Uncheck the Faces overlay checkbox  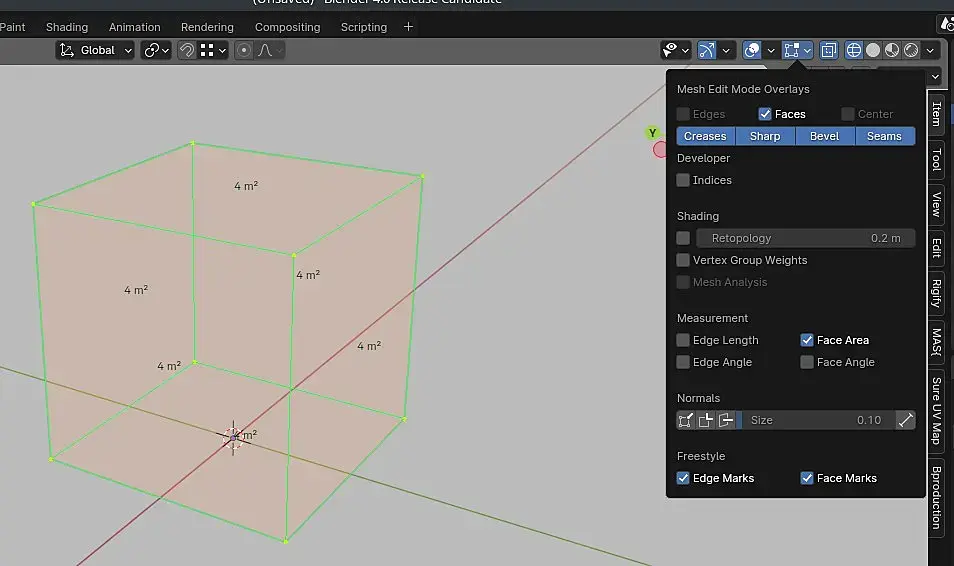coord(765,114)
